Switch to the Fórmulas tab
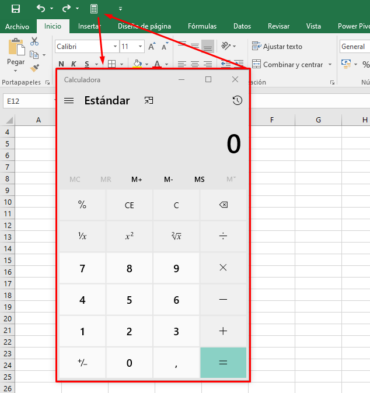Viewport: 370px width, 393px height. [202, 26]
